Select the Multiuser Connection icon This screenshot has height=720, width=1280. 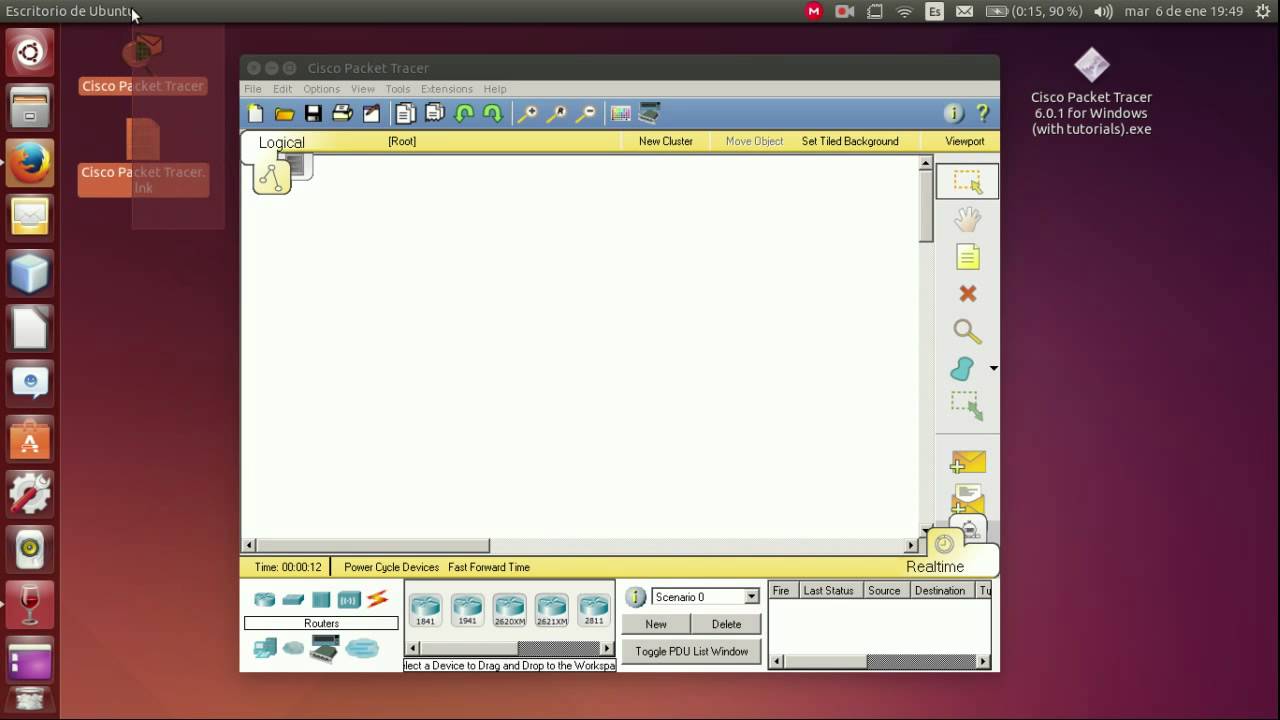coord(362,648)
